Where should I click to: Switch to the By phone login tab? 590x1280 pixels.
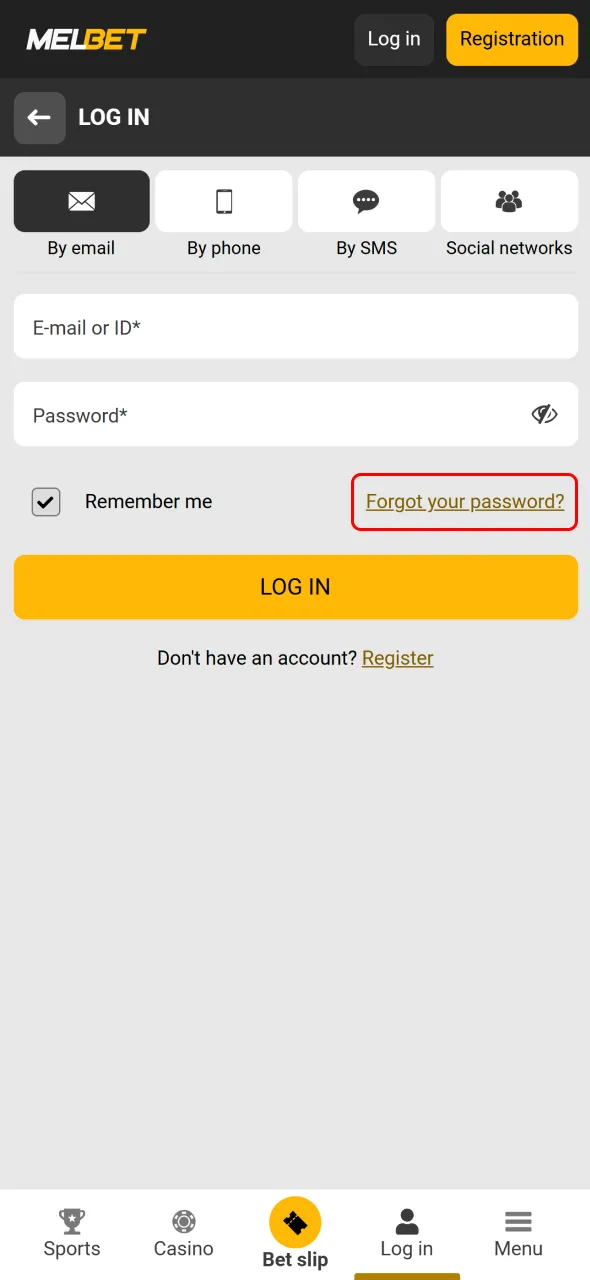click(223, 215)
